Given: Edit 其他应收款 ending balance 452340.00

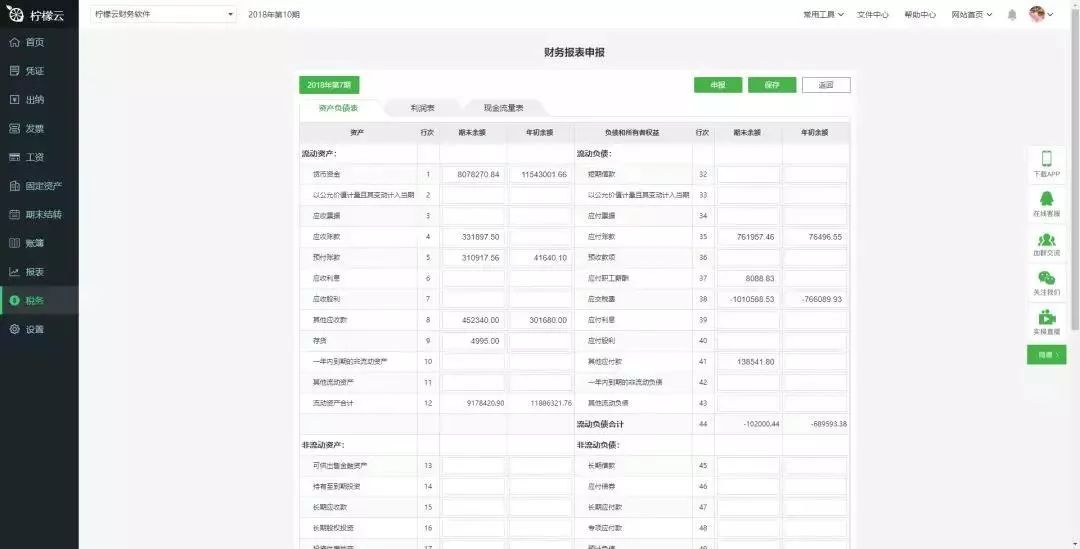Looking at the screenshot, I should click(x=472, y=320).
